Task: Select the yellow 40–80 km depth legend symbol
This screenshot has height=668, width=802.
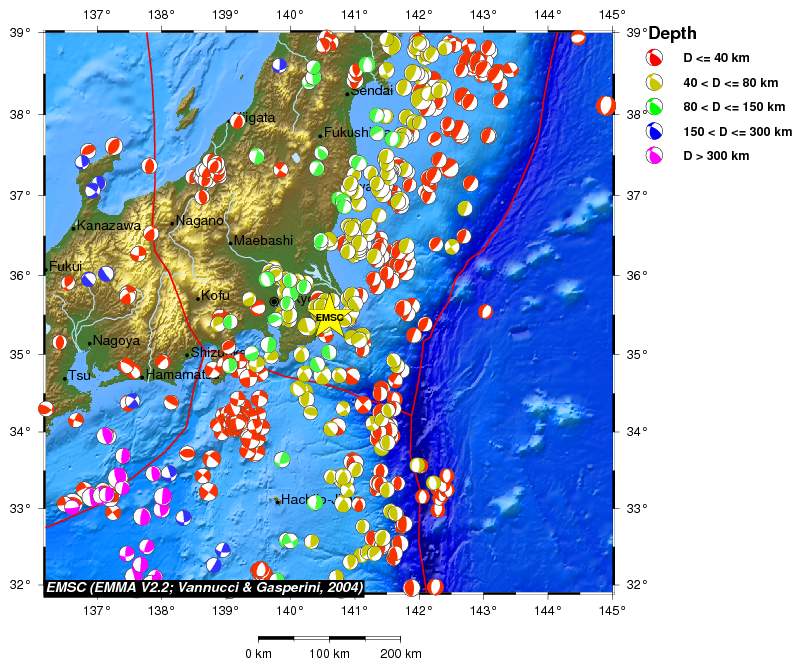Action: coord(655,81)
